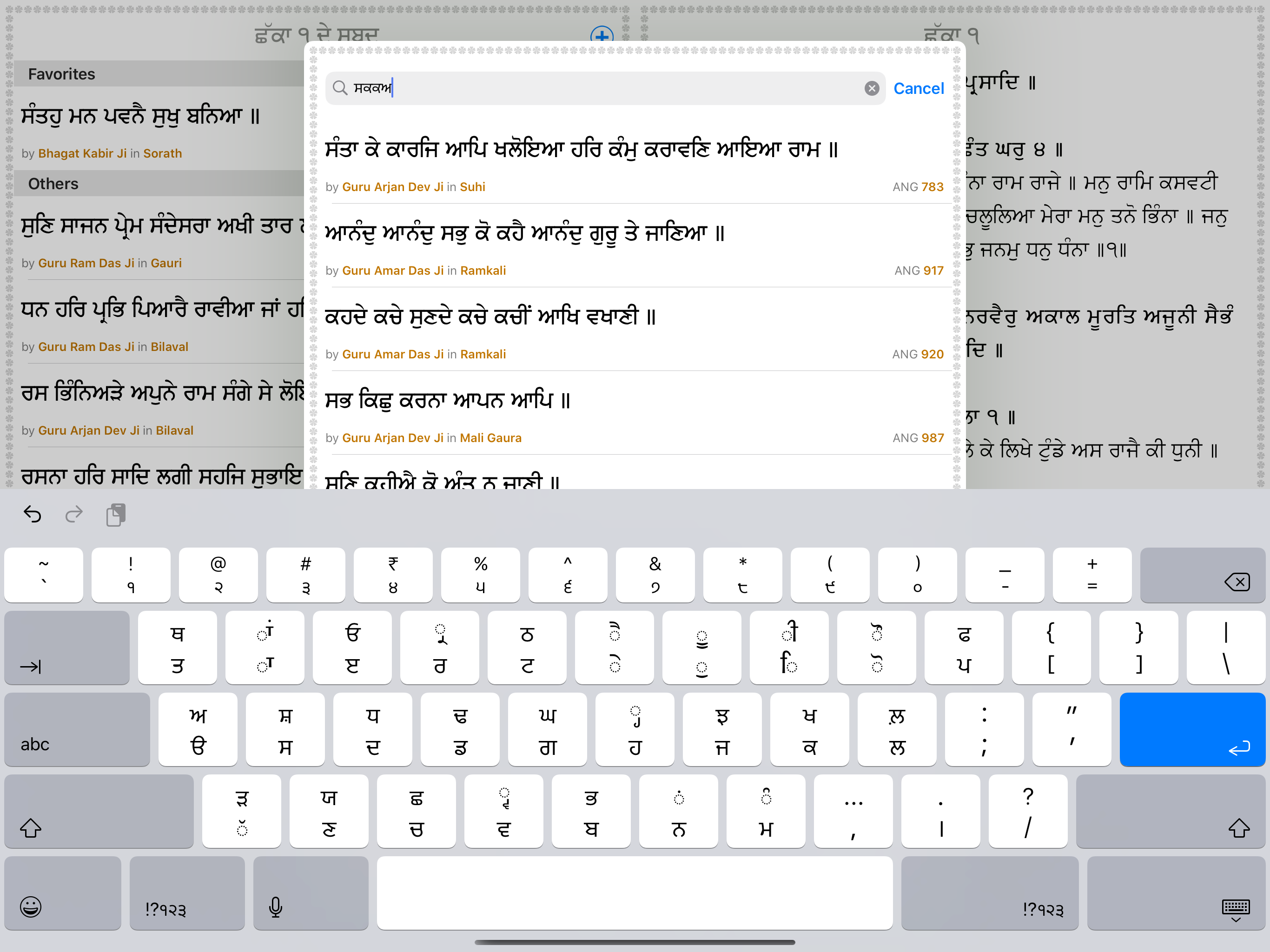Tap the ਰ key
This screenshot has height=952, width=1270.
tap(440, 647)
